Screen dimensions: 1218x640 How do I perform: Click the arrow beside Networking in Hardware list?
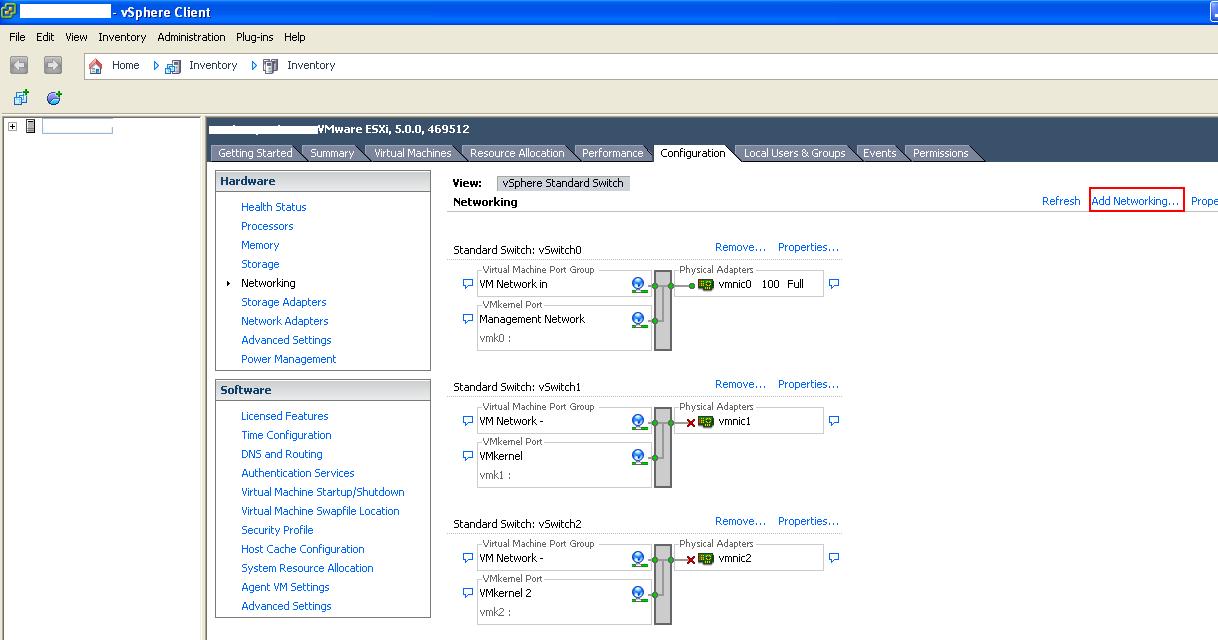[x=230, y=283]
